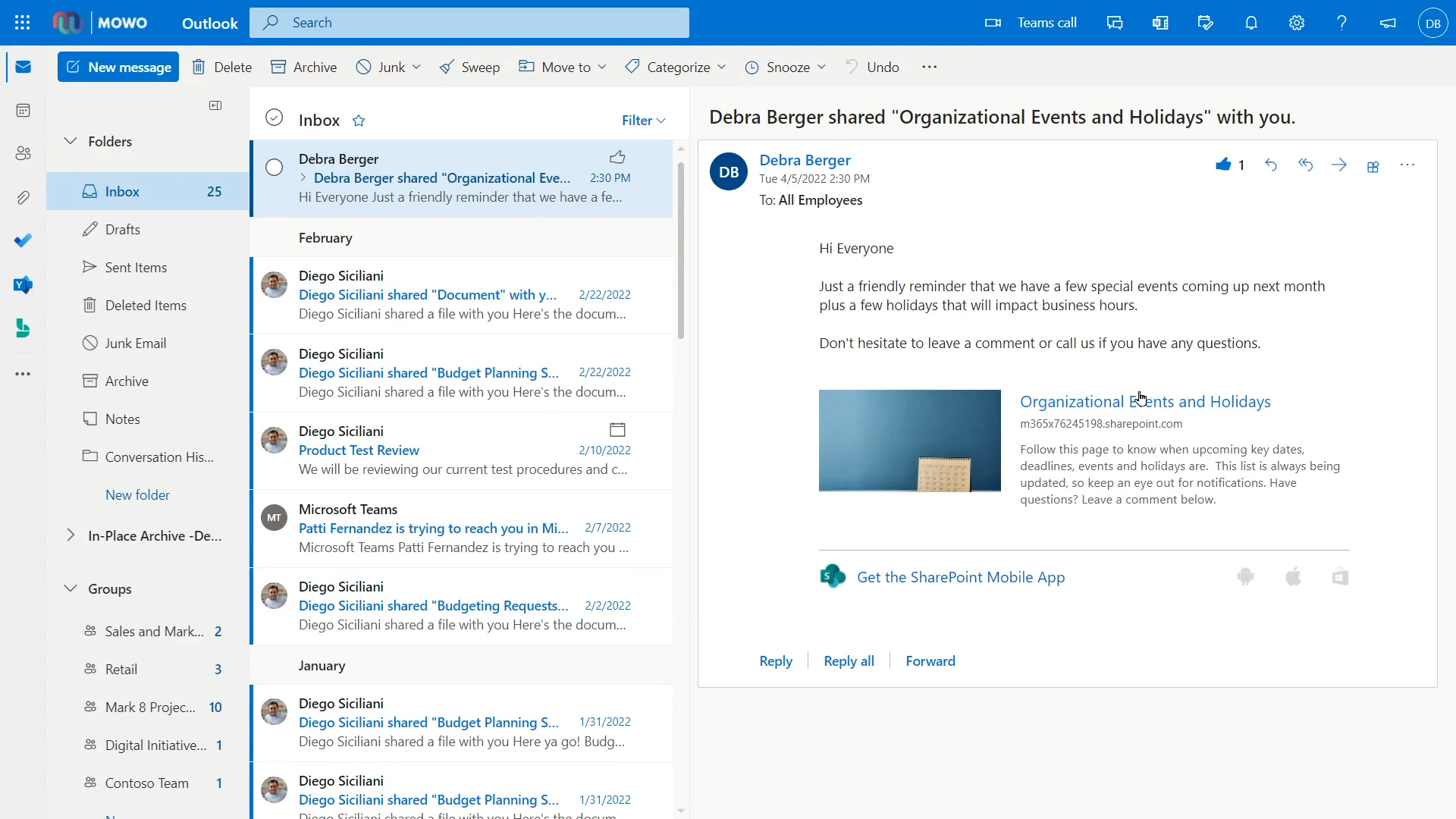Expand the In-Place Archive folder

pos(71,535)
